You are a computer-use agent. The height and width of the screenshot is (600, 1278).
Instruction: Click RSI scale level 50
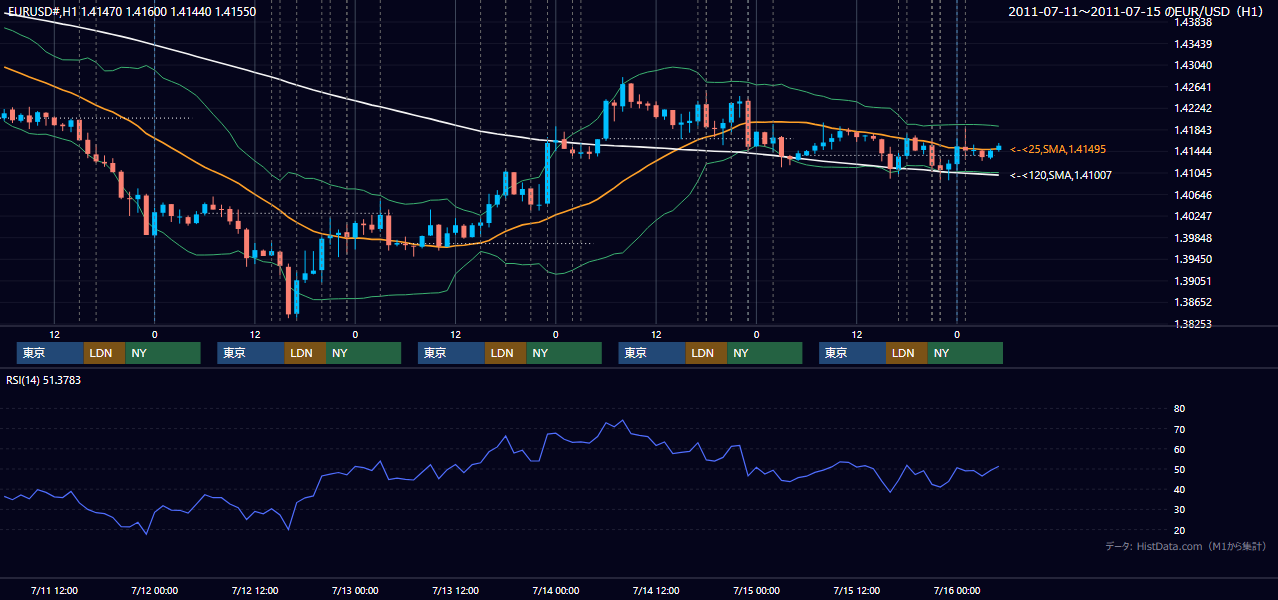[1179, 469]
